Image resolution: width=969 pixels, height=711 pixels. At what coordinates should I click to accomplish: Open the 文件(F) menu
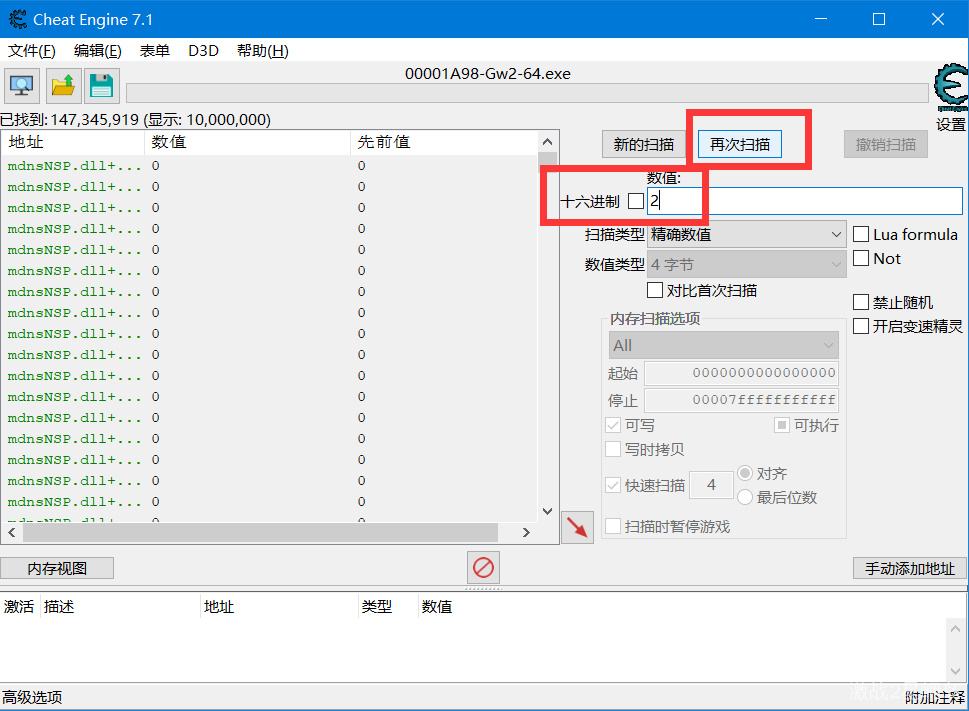tap(32, 51)
